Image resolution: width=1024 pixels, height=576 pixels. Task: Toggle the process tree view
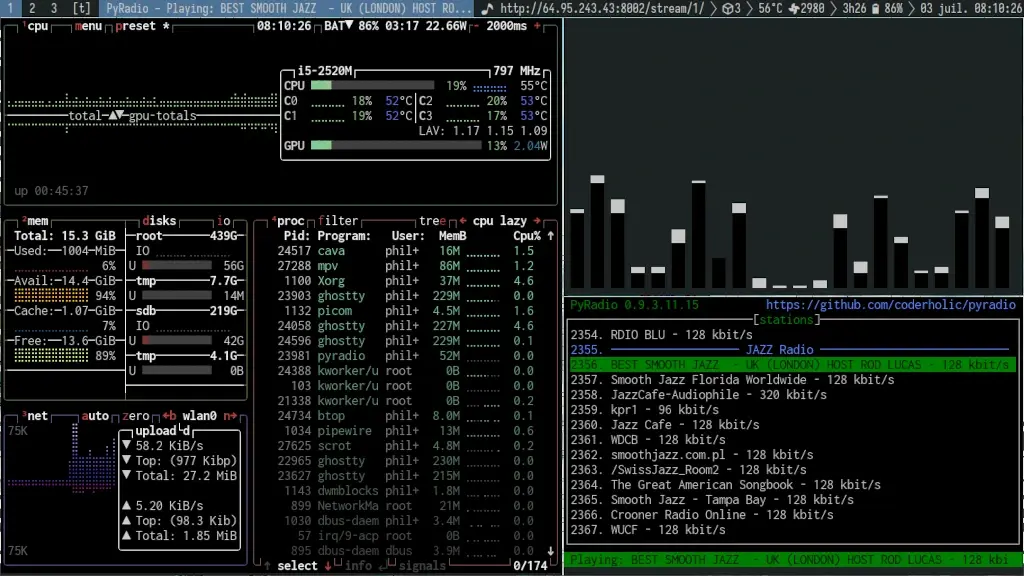tap(432, 221)
